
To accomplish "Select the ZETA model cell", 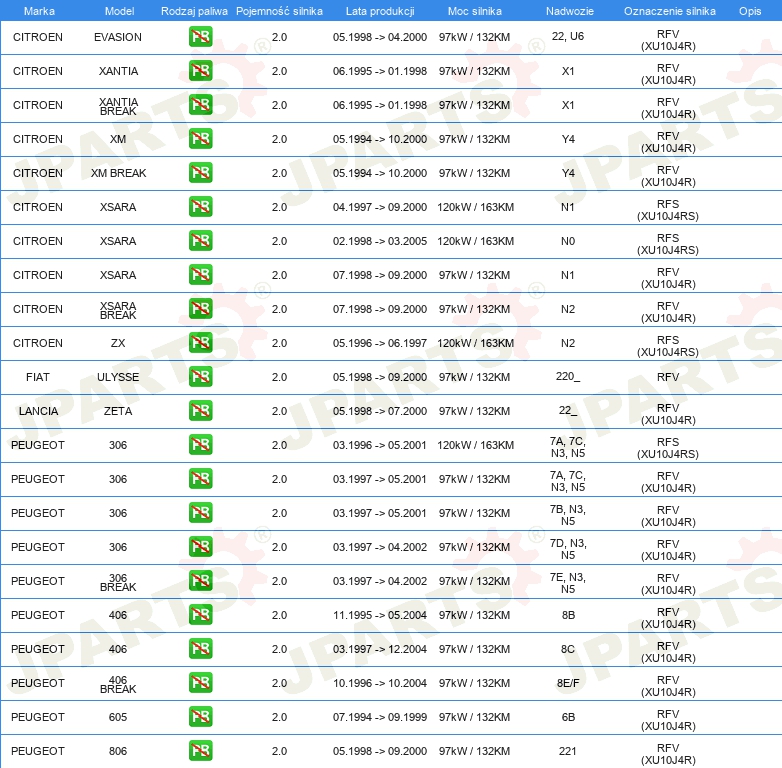I will point(118,411).
